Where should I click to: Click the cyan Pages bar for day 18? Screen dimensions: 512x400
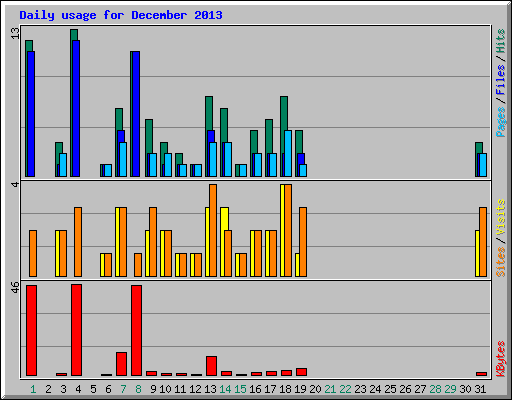pyautogui.click(x=288, y=153)
